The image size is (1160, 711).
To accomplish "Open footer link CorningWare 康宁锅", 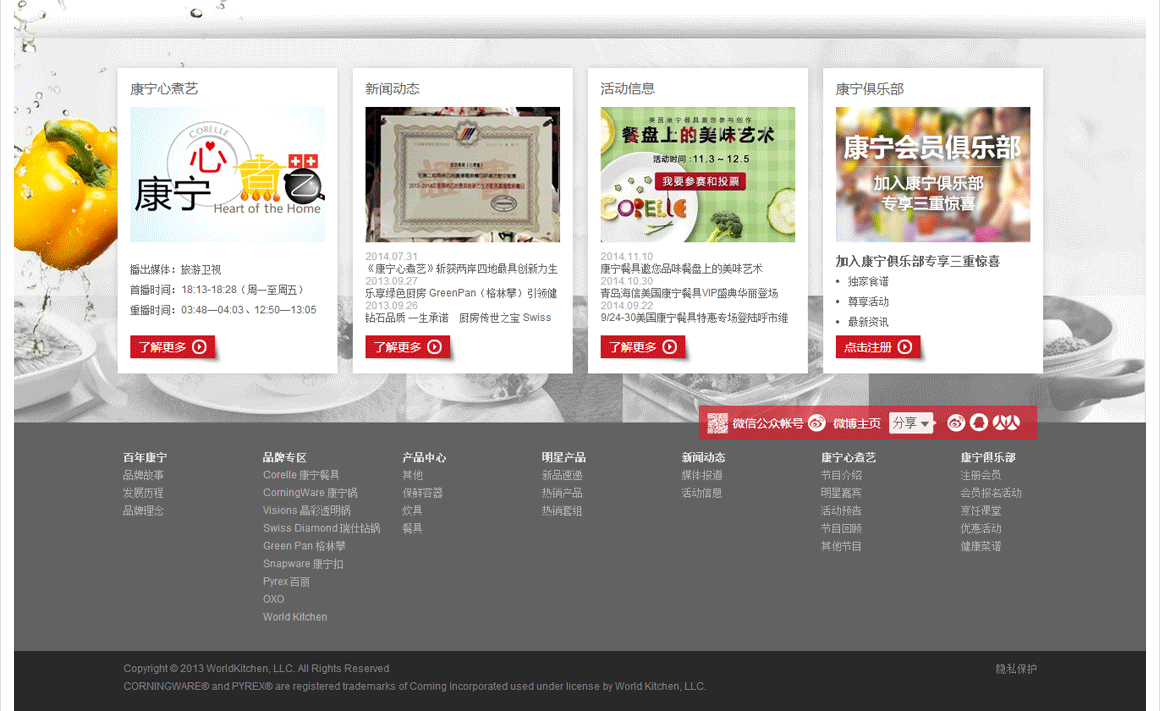I will click(310, 493).
